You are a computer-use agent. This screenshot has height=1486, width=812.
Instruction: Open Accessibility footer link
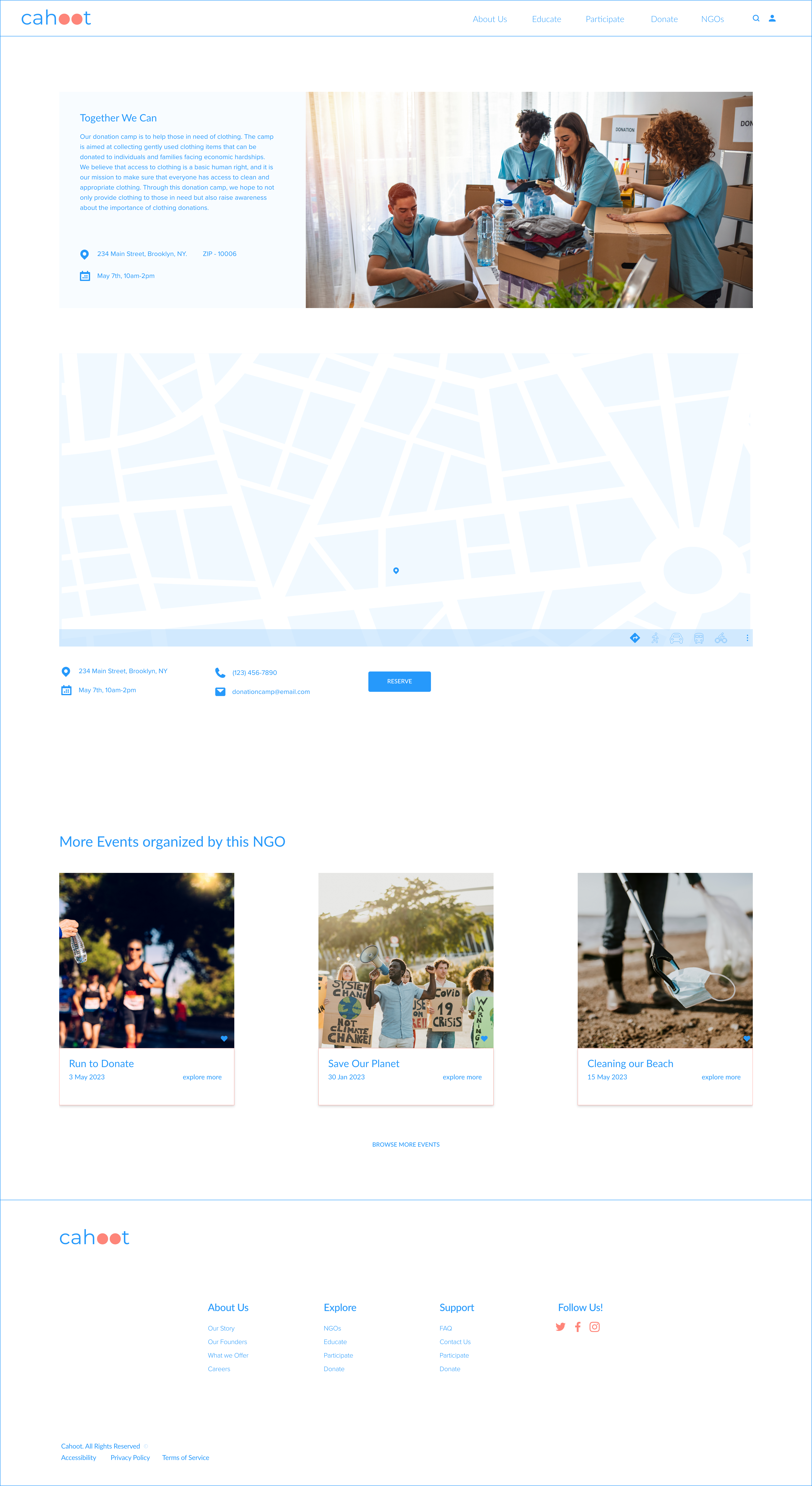pos(78,1458)
